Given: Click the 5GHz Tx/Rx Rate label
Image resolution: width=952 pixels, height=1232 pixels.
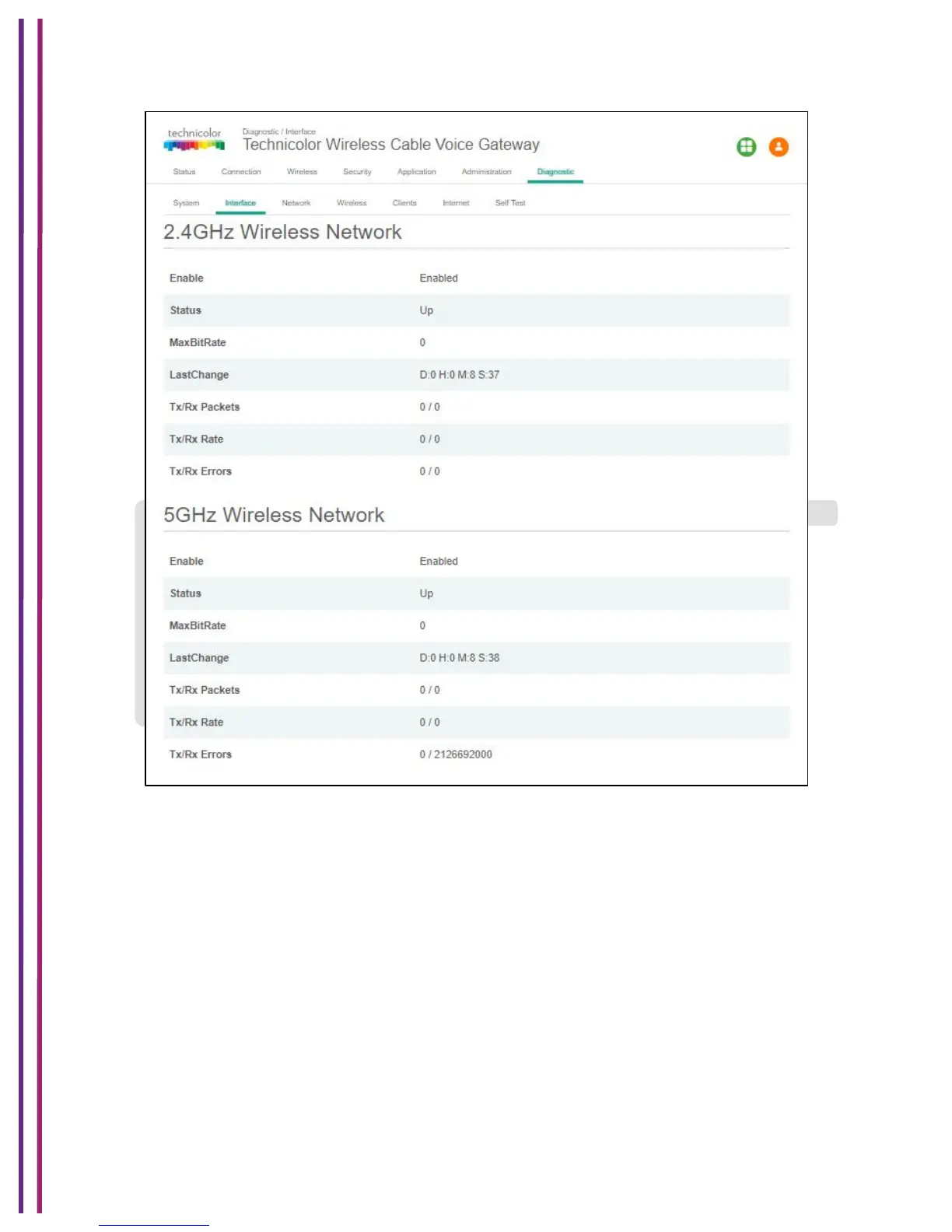Looking at the screenshot, I should click(x=196, y=723).
